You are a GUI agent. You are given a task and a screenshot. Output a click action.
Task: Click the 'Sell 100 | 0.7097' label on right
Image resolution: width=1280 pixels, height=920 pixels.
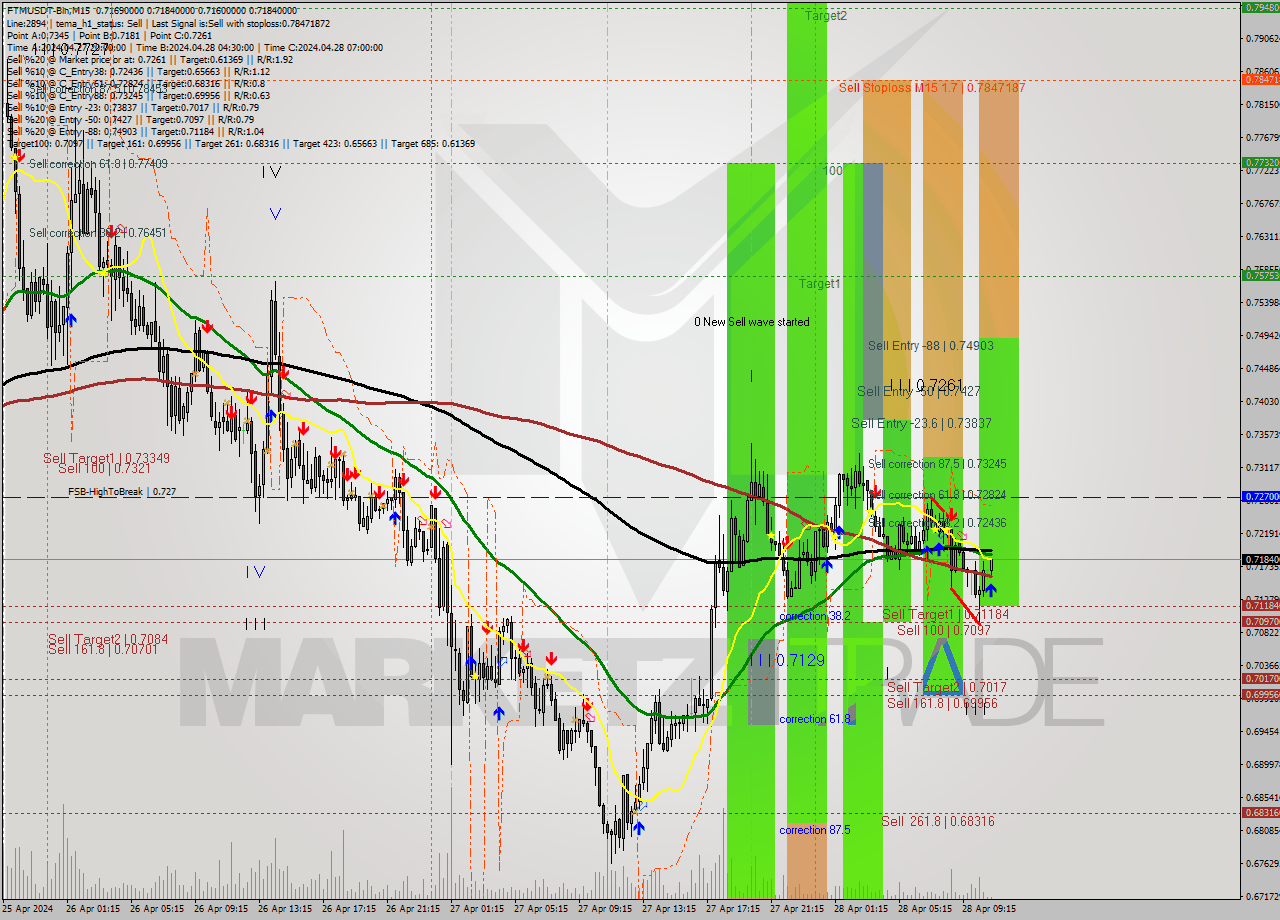(x=943, y=630)
